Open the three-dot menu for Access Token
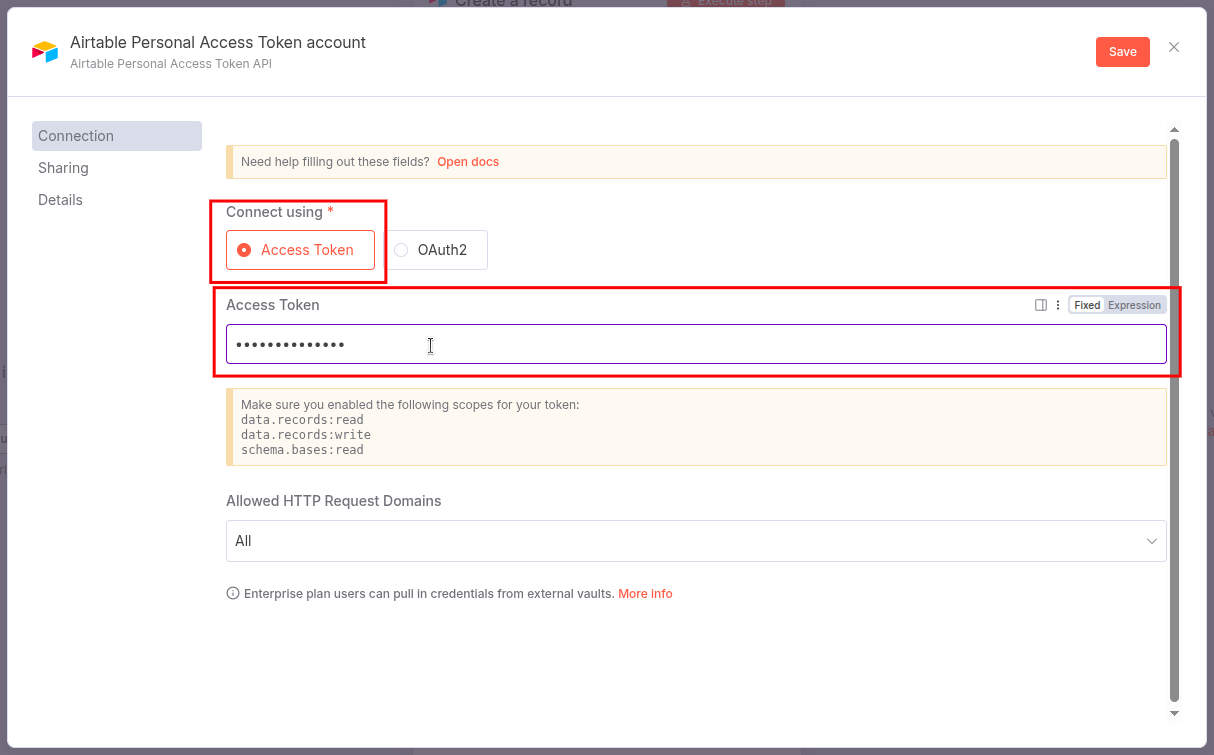 point(1058,305)
